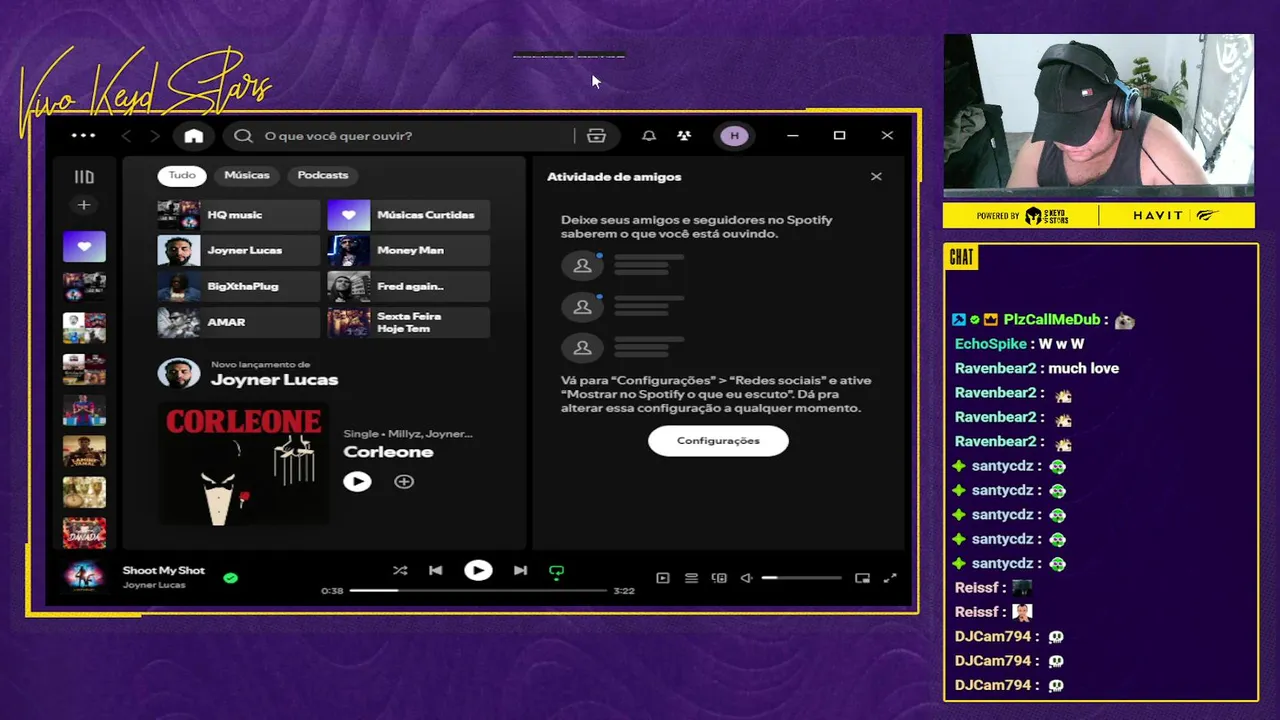
Task: Click Joyner Lucas round avatar
Action: [179, 374]
